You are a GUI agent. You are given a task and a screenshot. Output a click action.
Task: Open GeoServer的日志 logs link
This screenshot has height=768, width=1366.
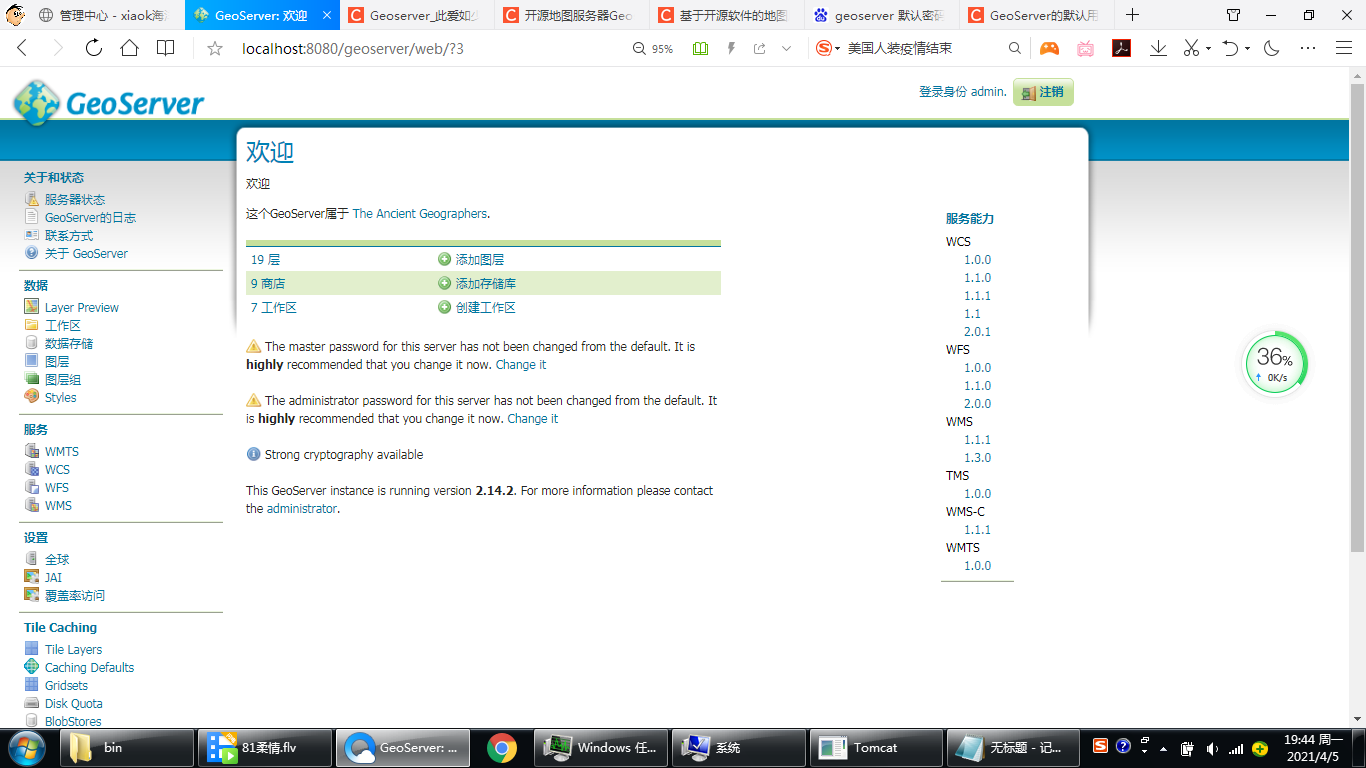click(x=90, y=218)
